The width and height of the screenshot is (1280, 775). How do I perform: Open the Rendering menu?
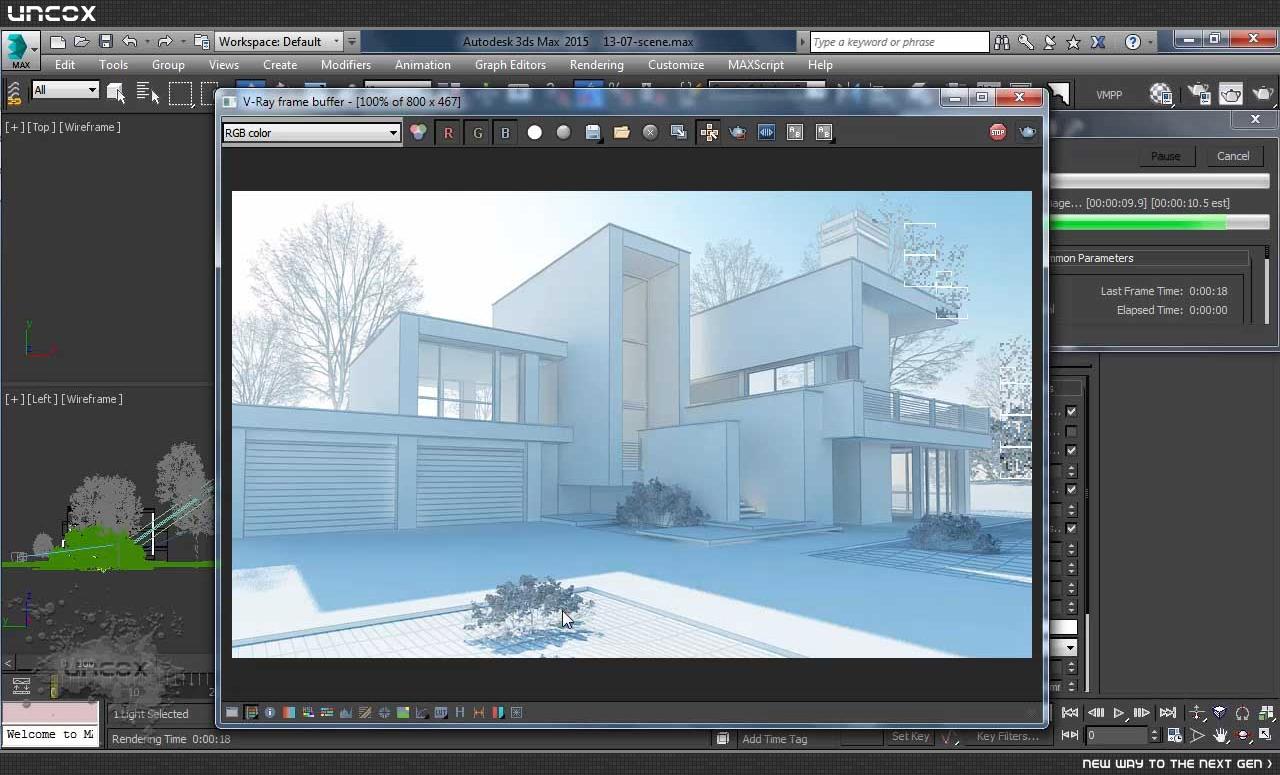pyautogui.click(x=597, y=65)
